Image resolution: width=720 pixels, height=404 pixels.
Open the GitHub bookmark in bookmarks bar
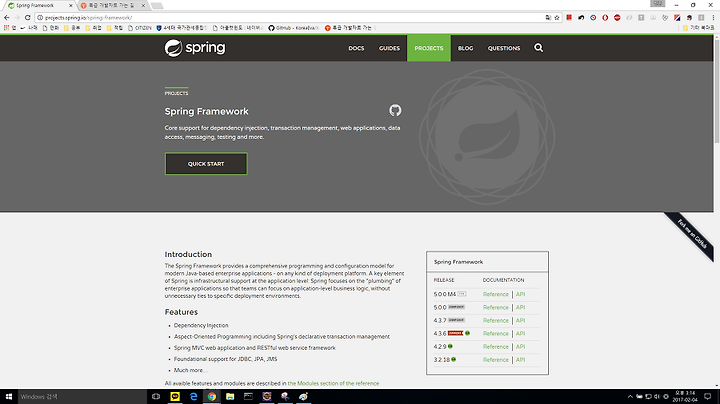pos(294,28)
